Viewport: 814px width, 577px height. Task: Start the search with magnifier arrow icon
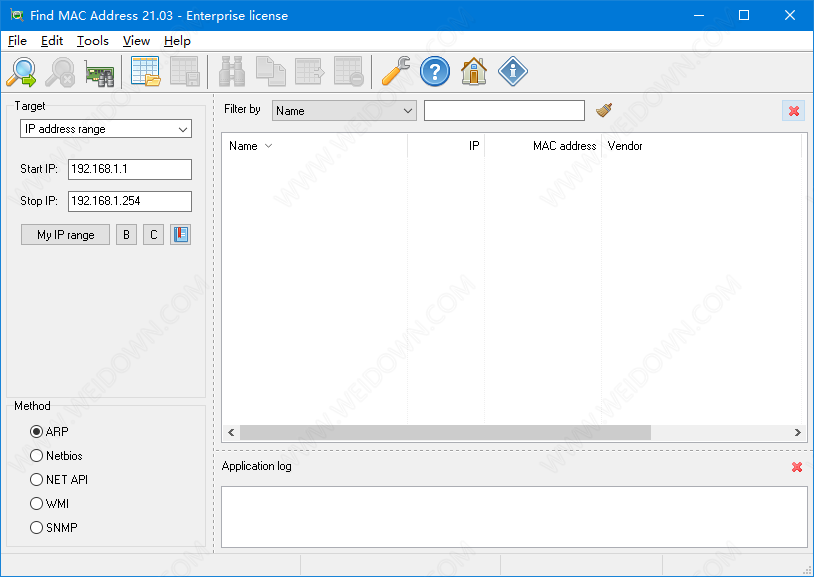click(21, 72)
